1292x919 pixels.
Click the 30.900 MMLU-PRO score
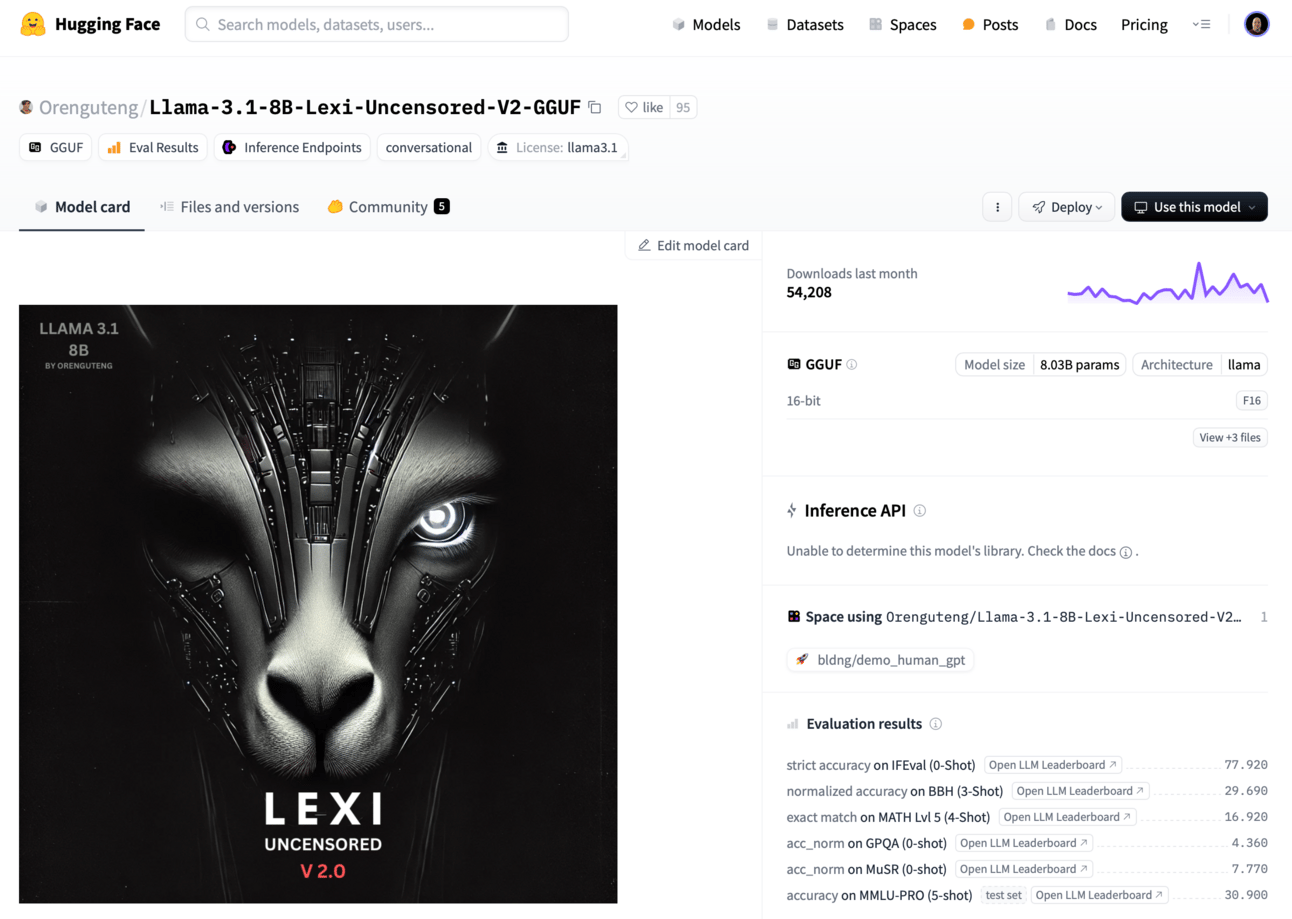[1246, 895]
